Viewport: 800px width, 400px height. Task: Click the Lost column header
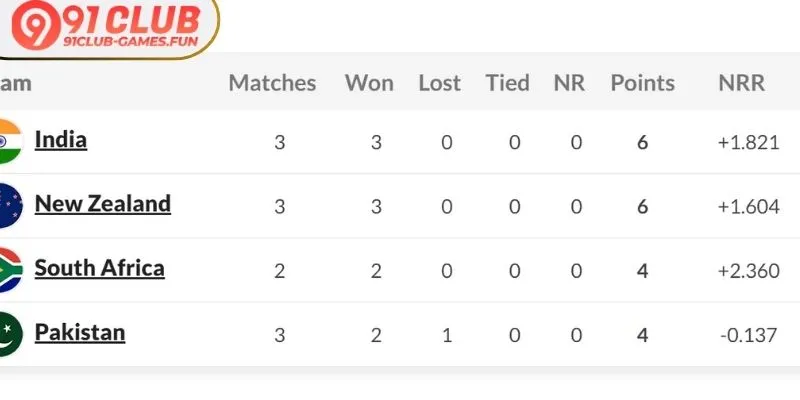pyautogui.click(x=440, y=83)
